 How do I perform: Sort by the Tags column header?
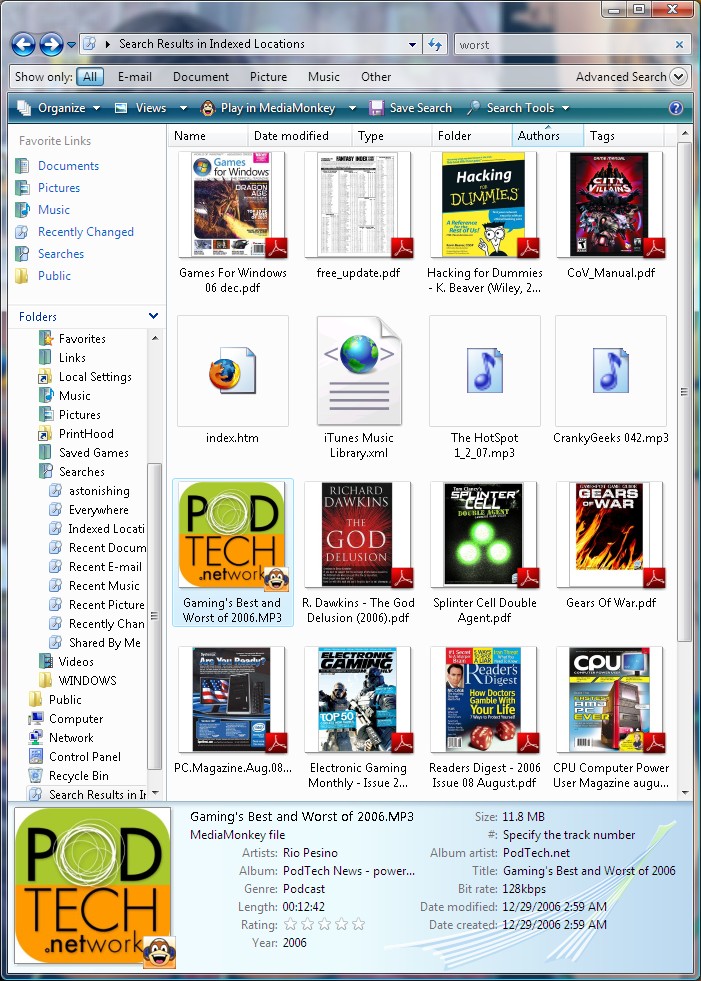[623, 136]
